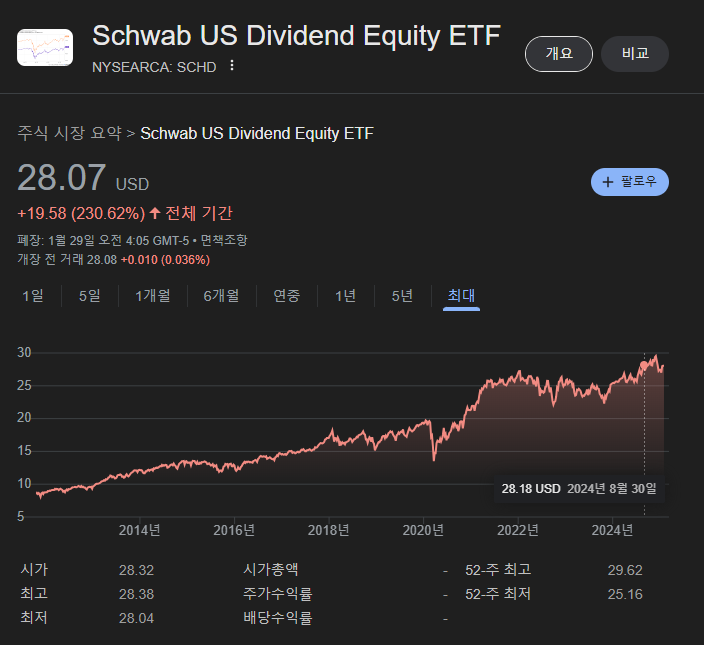The height and width of the screenshot is (645, 704).
Task: Click the y-axis label 30
Action: pyautogui.click(x=24, y=352)
